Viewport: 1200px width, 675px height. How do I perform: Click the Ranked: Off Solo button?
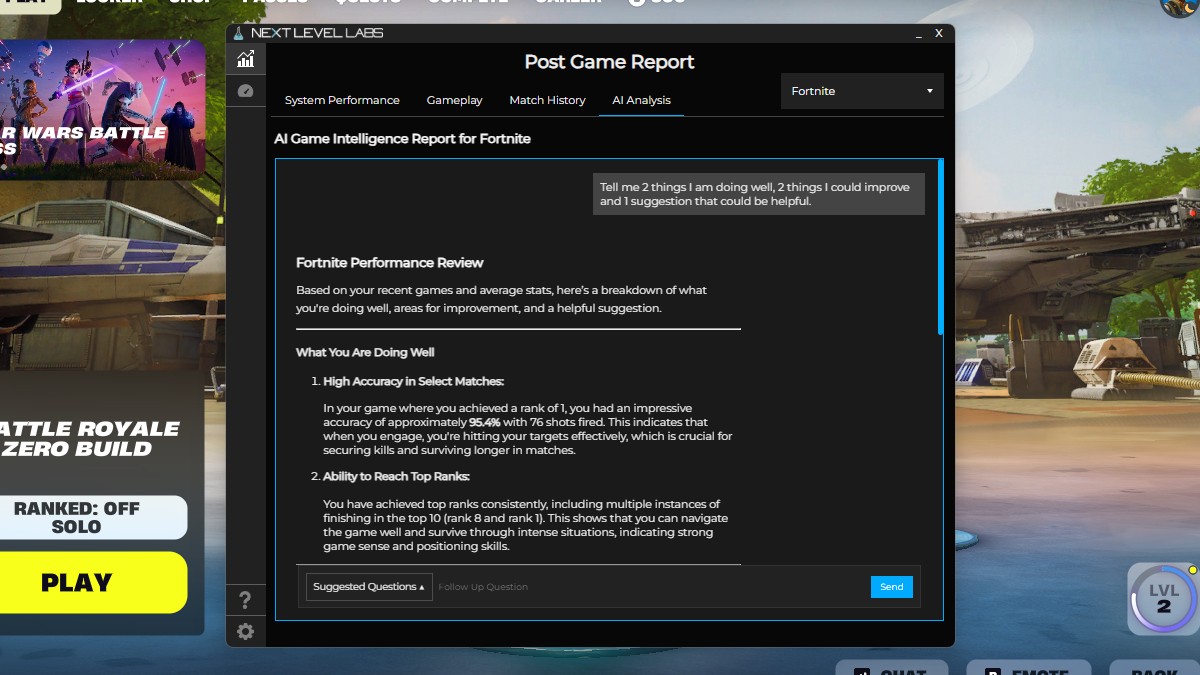pos(92,517)
